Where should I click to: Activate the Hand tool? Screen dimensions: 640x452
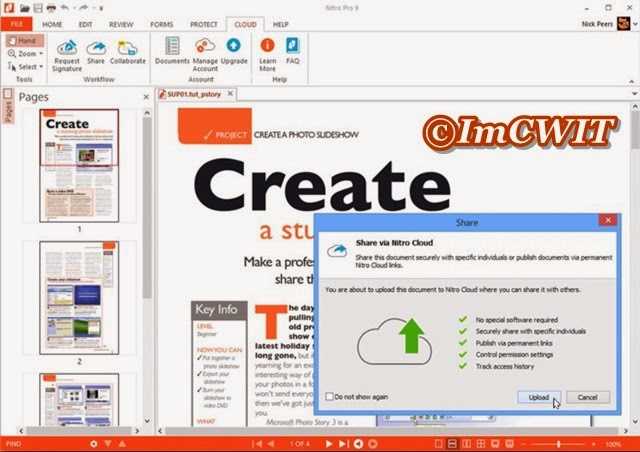(24, 40)
